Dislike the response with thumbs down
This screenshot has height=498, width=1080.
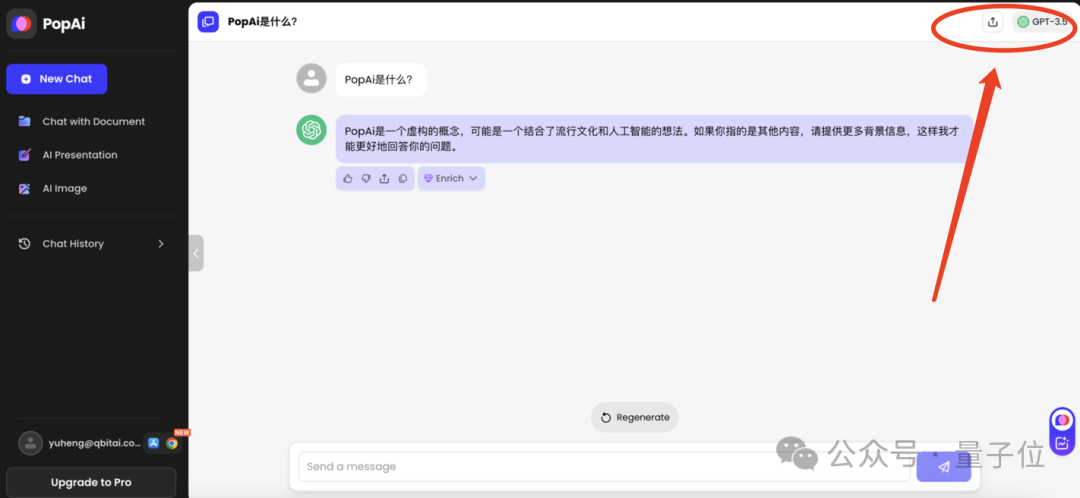[x=366, y=178]
